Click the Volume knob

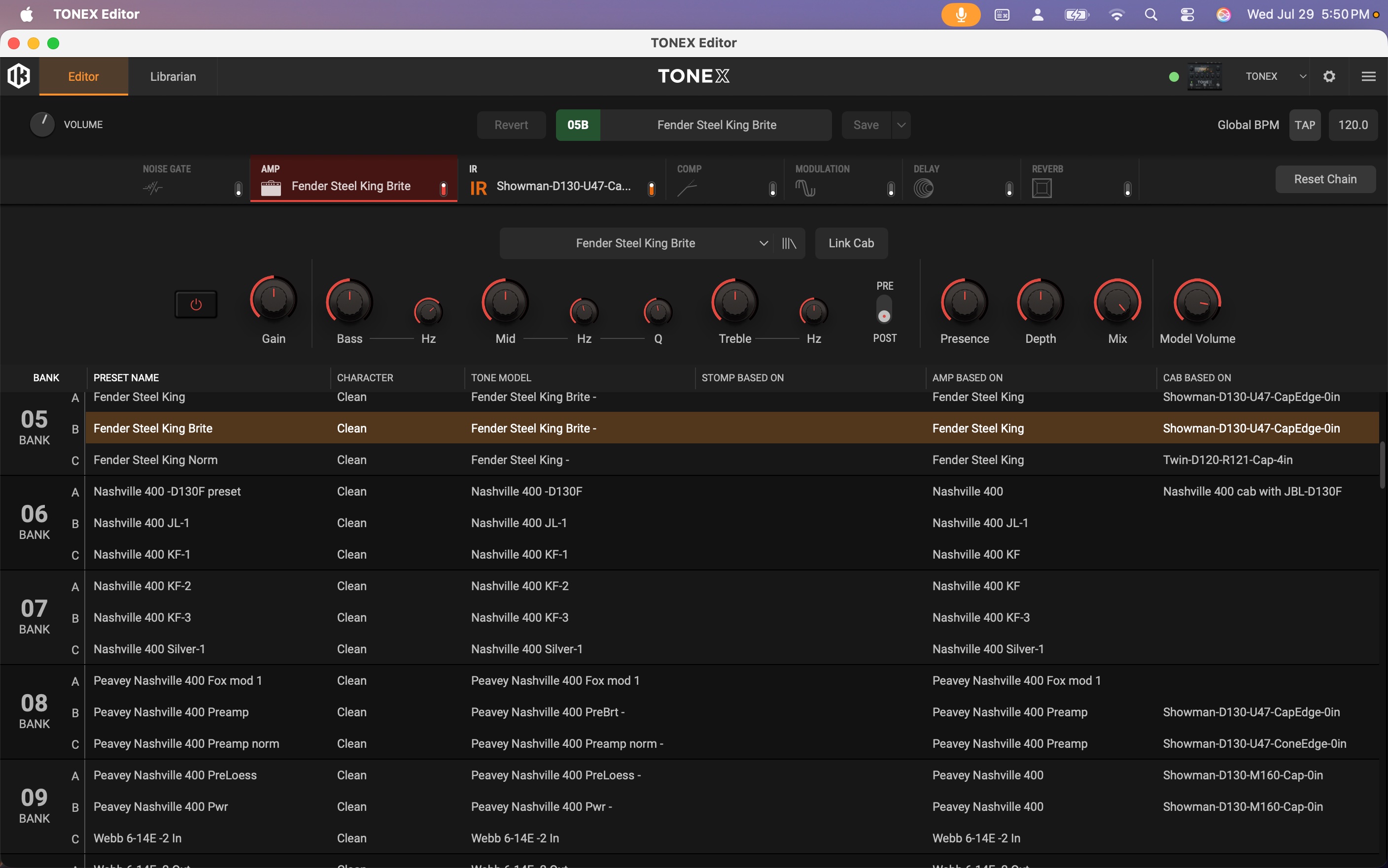click(x=42, y=125)
